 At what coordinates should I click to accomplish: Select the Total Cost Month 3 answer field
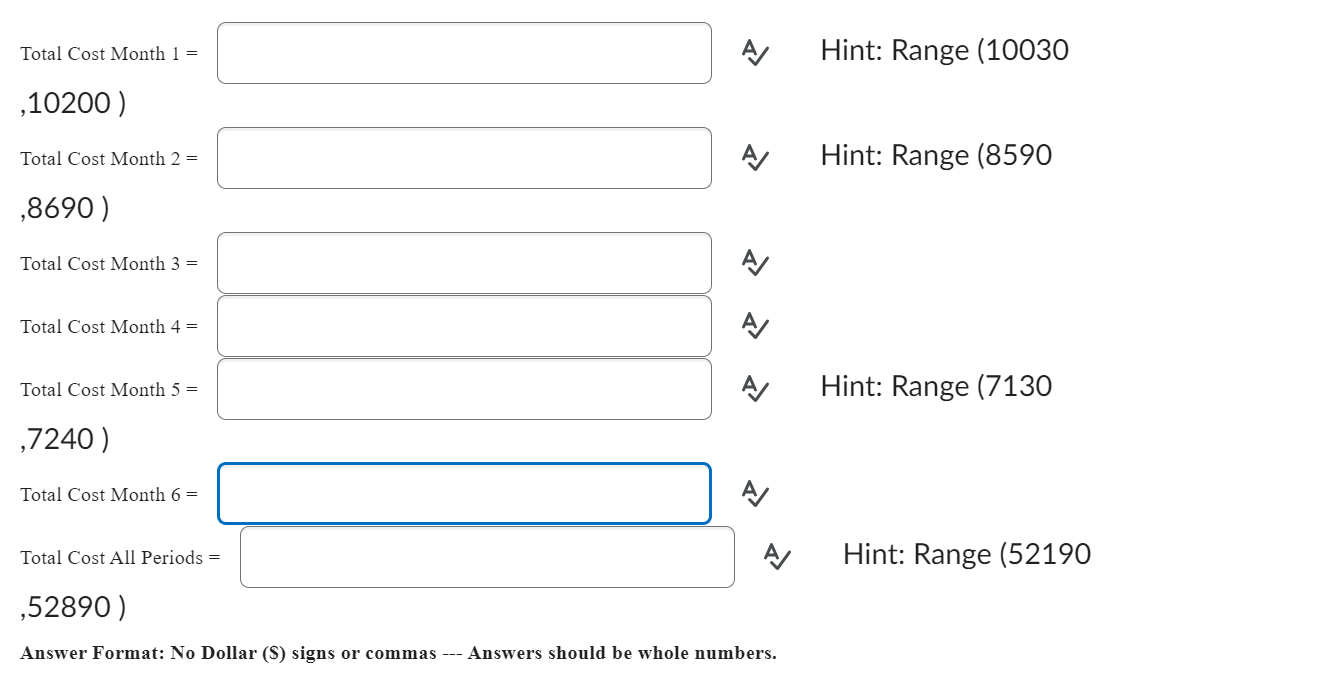464,263
